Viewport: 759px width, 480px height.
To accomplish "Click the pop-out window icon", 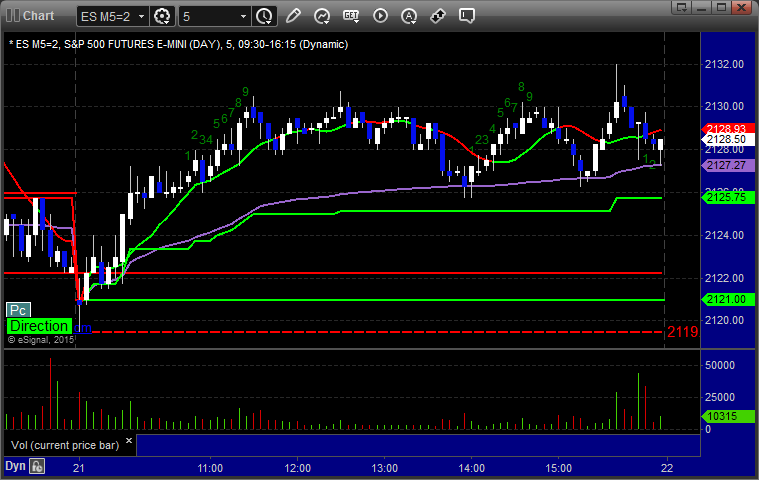I will pyautogui.click(x=682, y=7).
